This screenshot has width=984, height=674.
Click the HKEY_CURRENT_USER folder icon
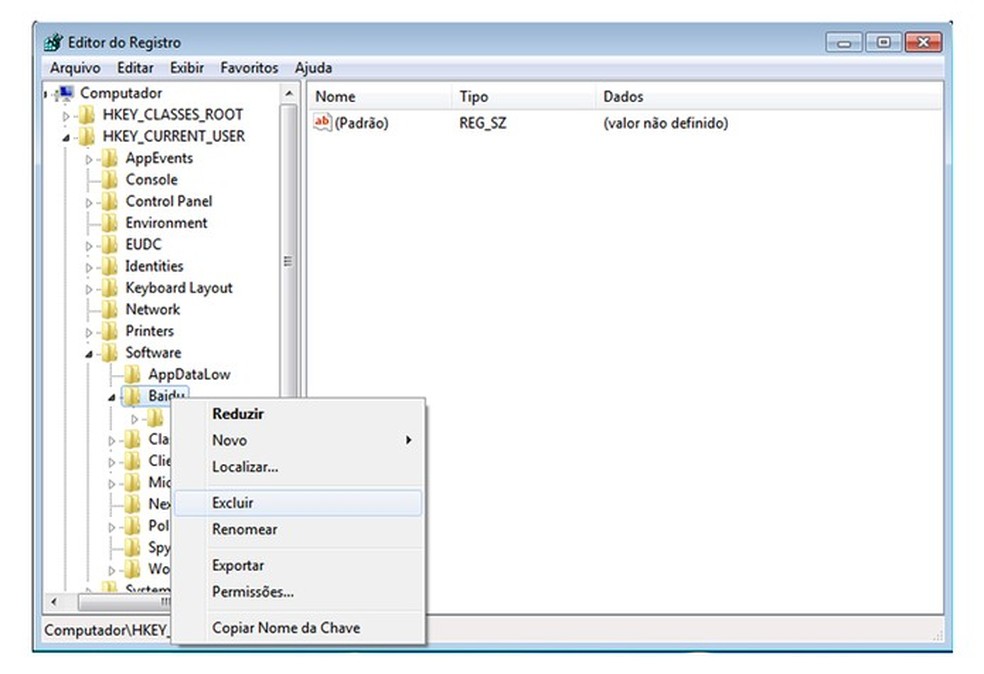click(x=86, y=136)
